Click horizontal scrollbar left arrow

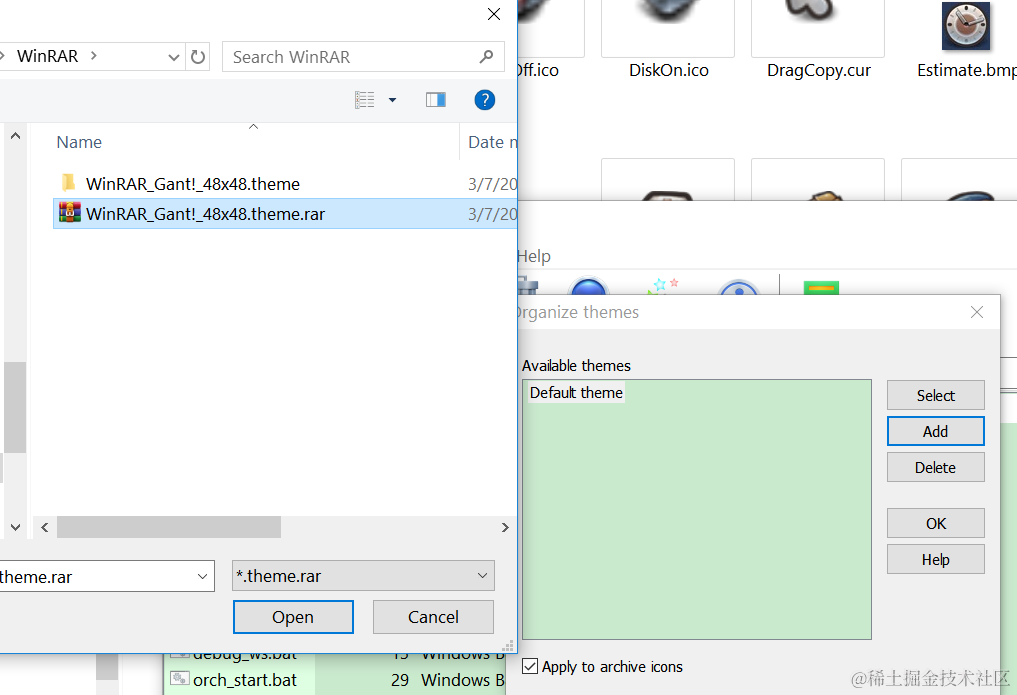[x=45, y=527]
